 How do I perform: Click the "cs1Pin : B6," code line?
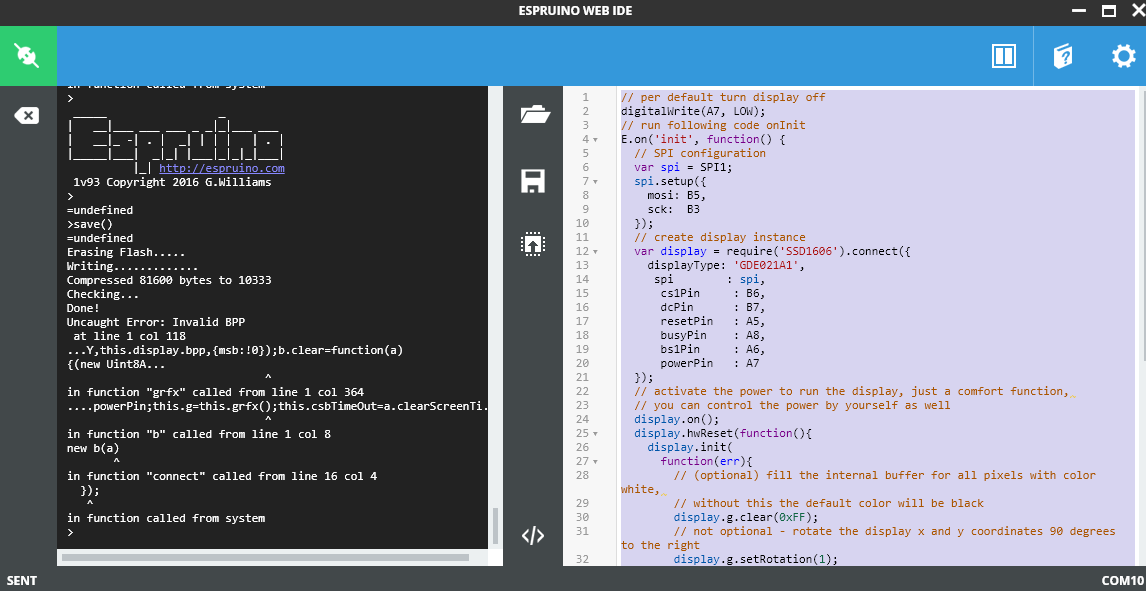pos(712,293)
